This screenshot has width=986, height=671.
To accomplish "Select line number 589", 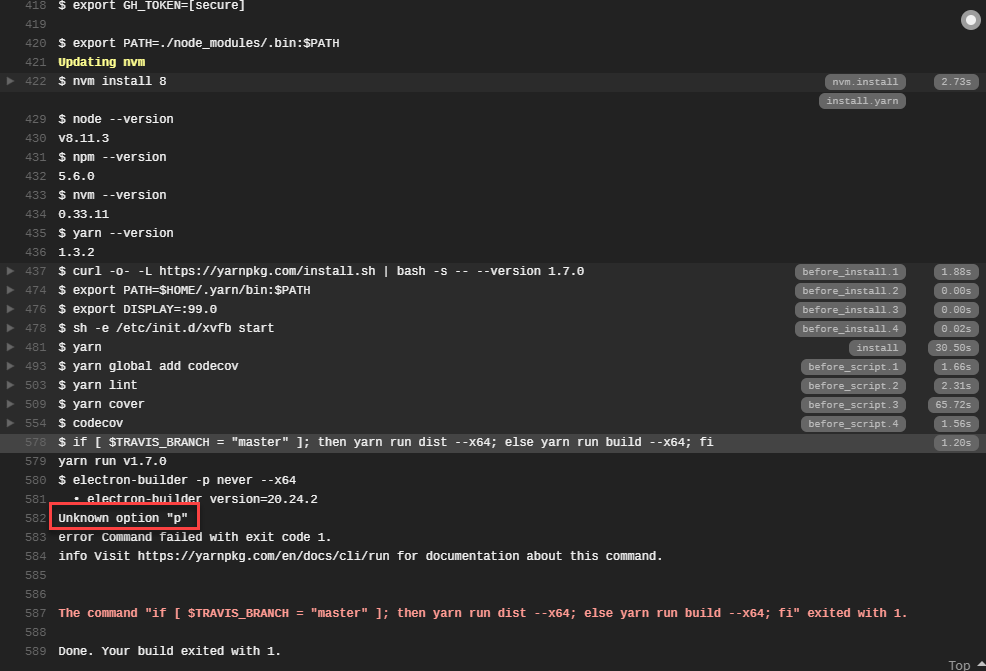I will coord(36,651).
